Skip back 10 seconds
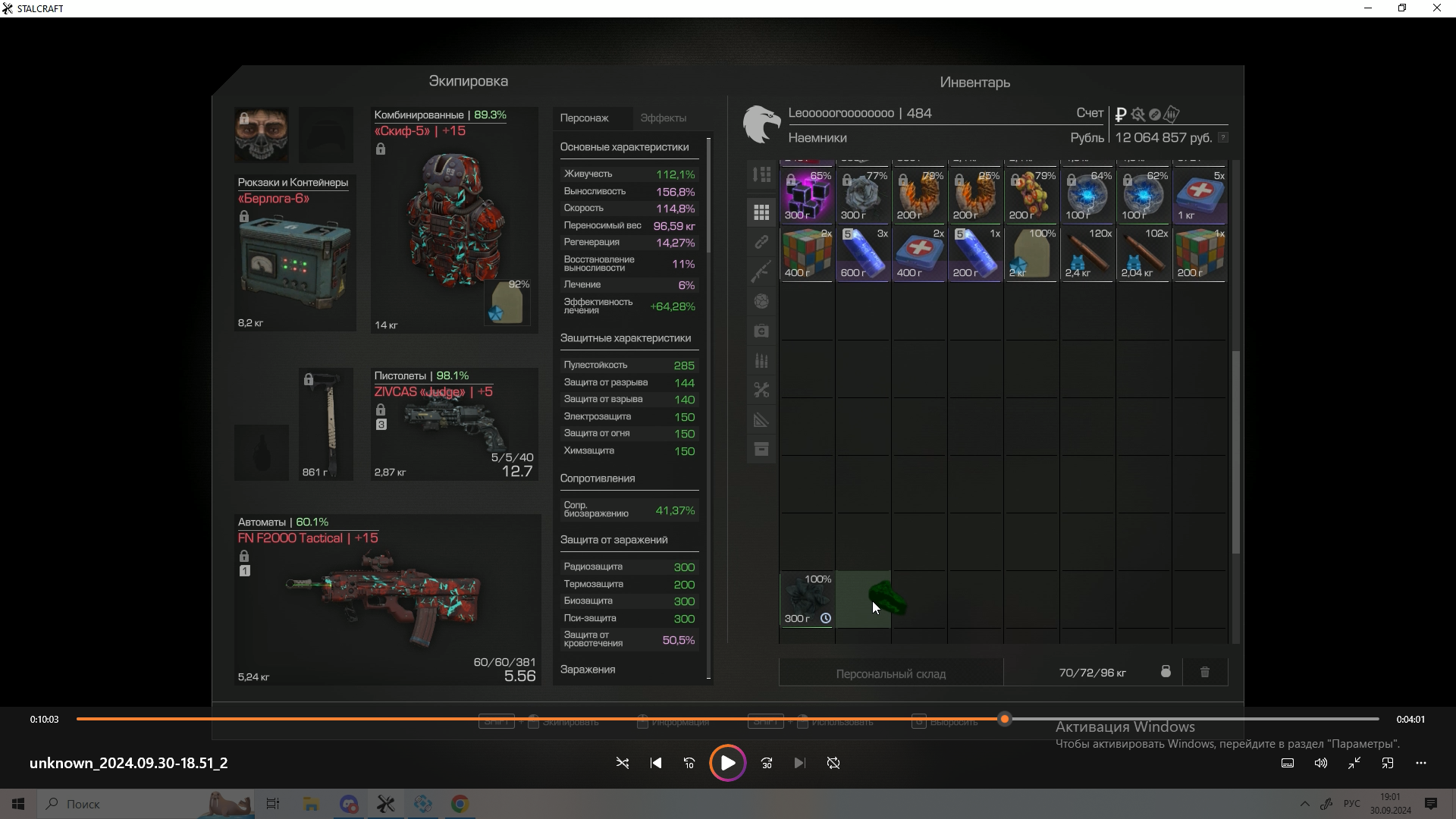 tap(689, 763)
